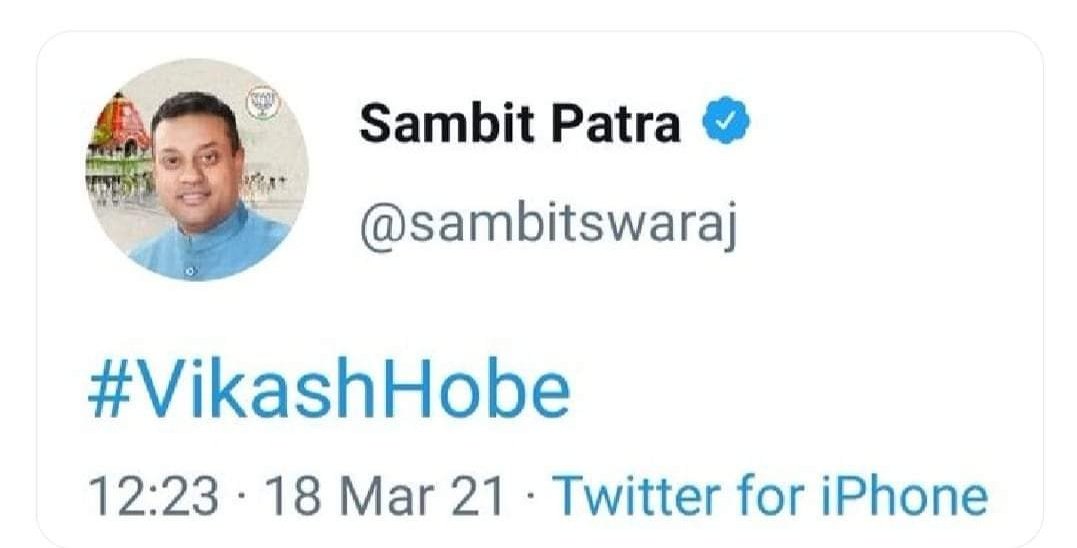Click the blue verified badge
Viewport: 1077px width, 548px height.
coord(726,121)
